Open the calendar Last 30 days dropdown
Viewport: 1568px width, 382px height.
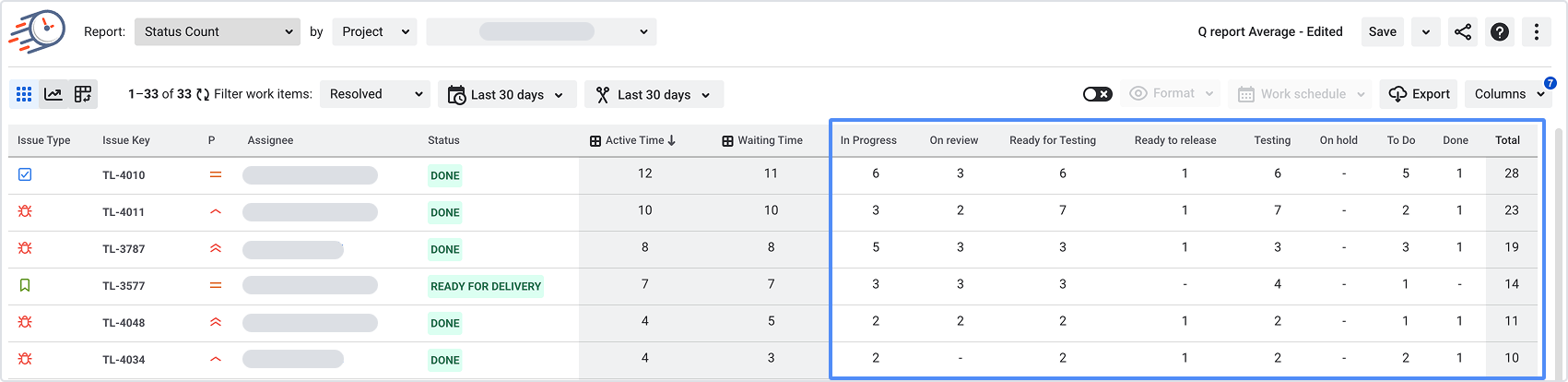coord(507,94)
